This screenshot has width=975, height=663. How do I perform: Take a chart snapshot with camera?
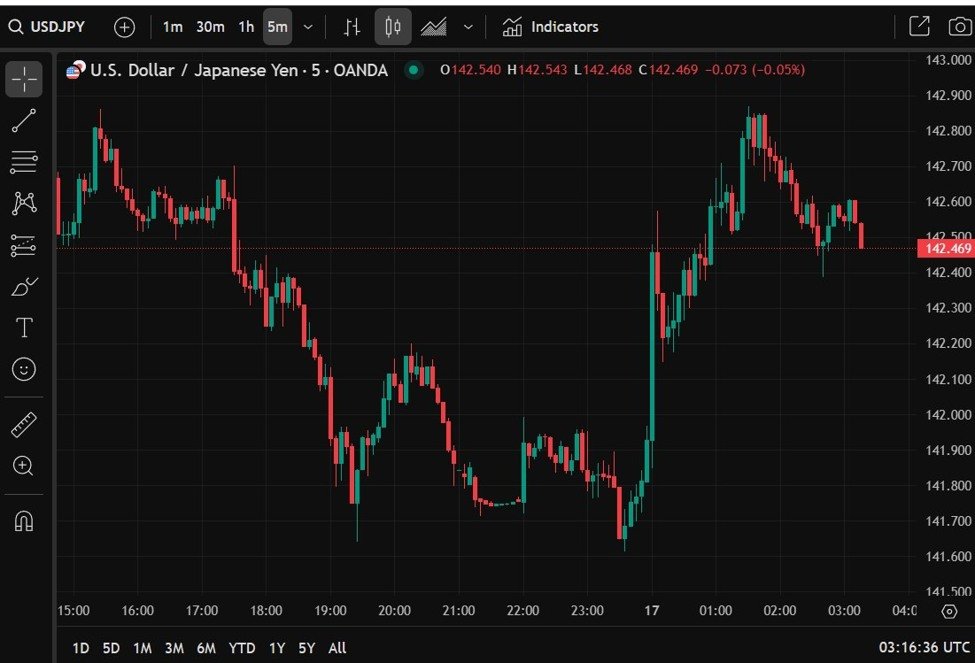click(959, 27)
